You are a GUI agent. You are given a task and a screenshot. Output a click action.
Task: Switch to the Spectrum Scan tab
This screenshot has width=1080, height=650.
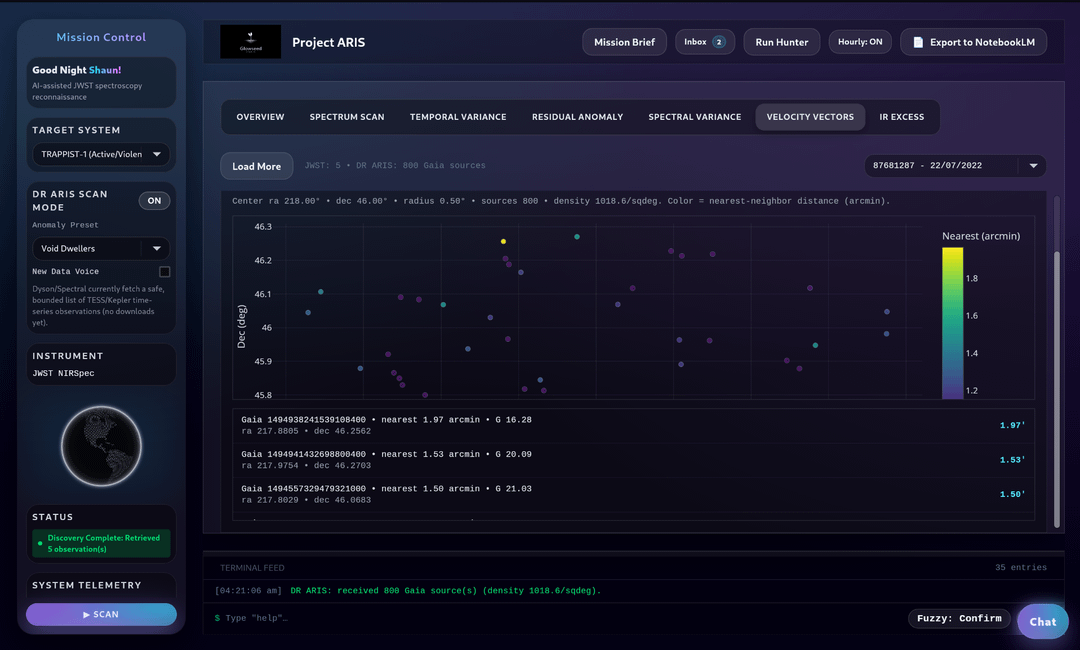(346, 117)
